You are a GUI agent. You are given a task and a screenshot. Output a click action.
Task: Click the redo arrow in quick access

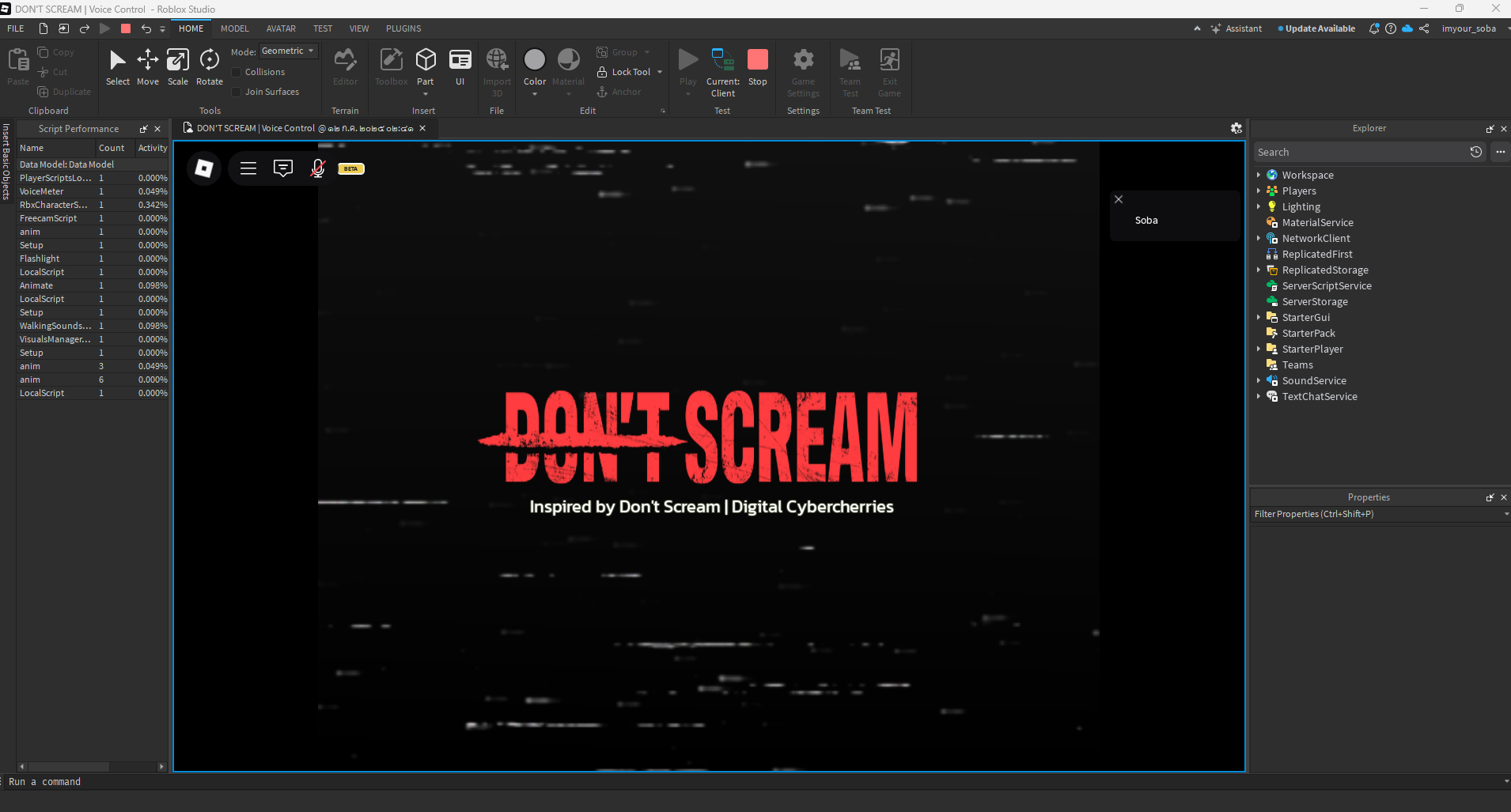point(85,28)
